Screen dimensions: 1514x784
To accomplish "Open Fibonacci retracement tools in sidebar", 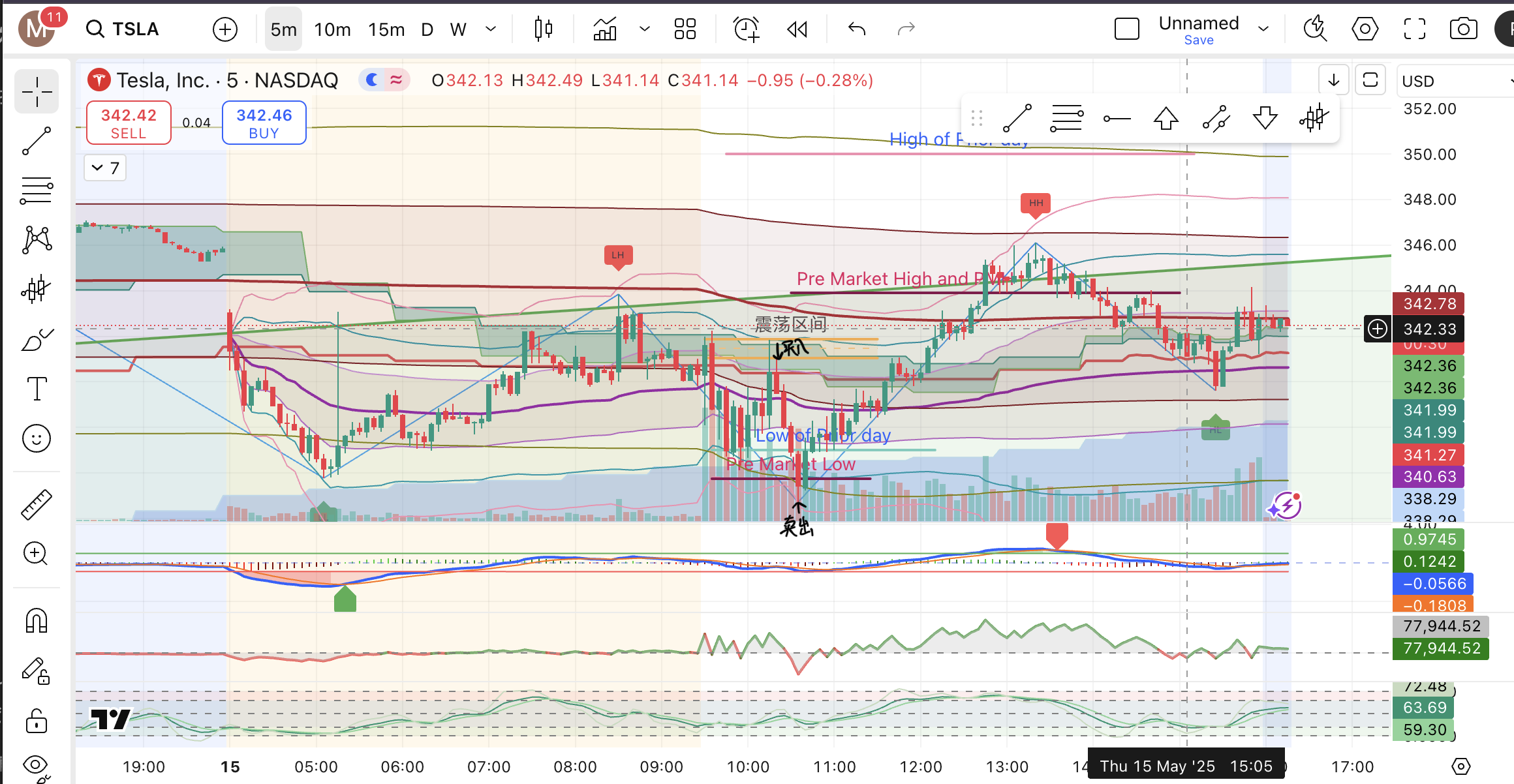I will pyautogui.click(x=37, y=190).
